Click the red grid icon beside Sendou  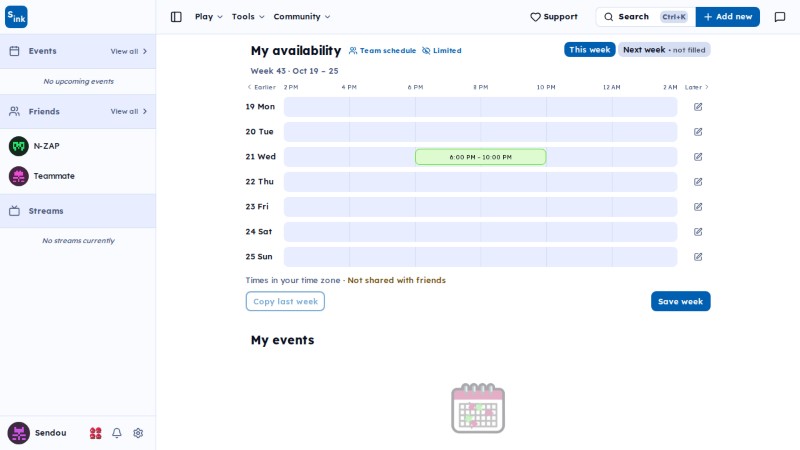(95, 433)
